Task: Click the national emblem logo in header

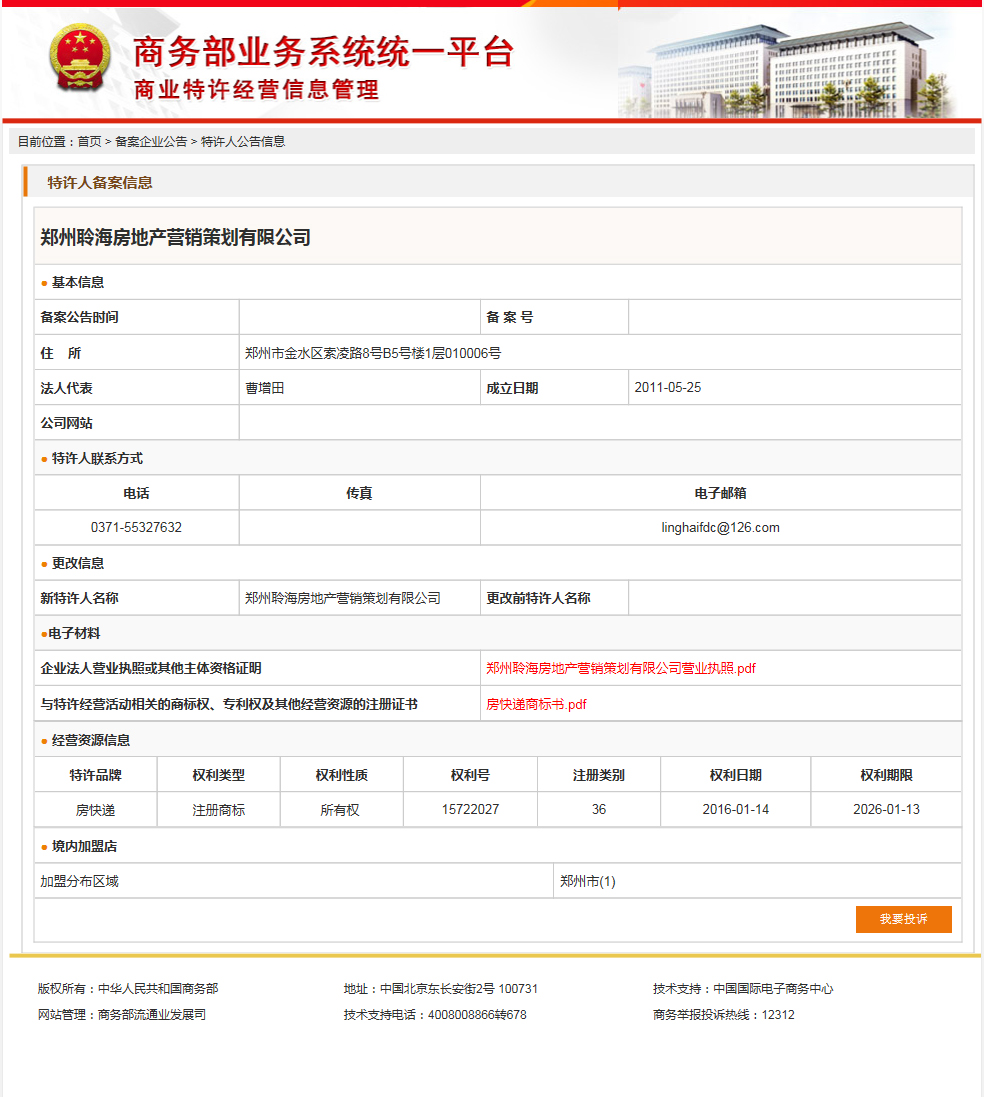Action: [x=80, y=59]
